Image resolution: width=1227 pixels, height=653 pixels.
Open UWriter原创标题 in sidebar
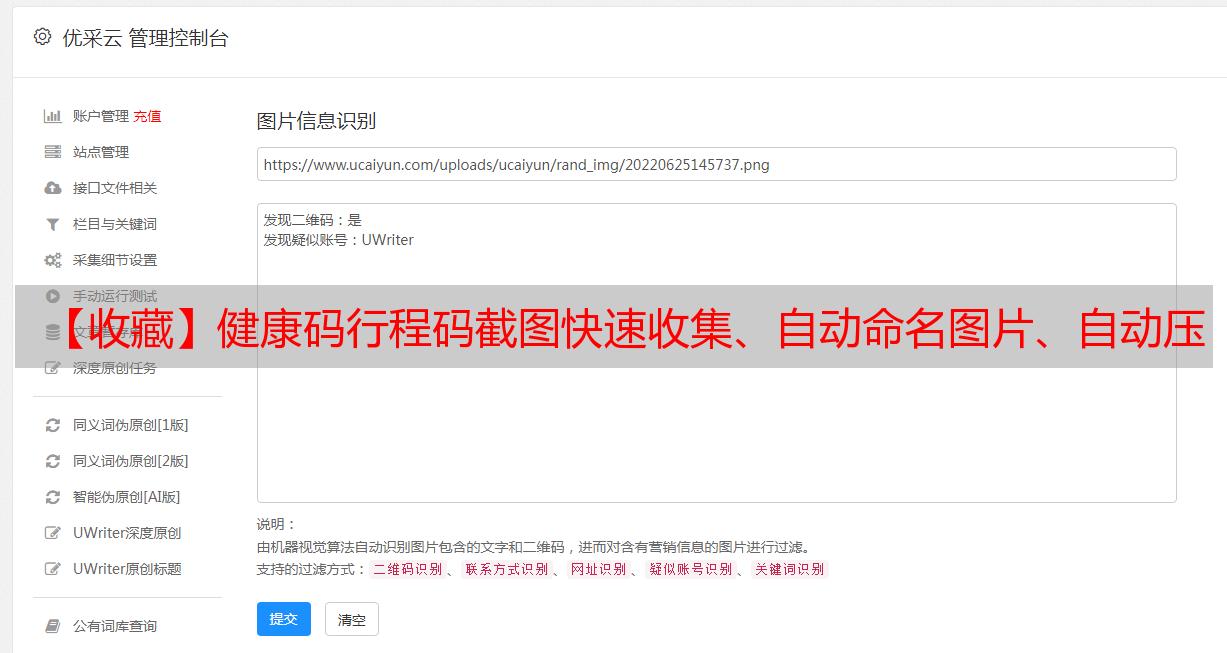tap(127, 569)
